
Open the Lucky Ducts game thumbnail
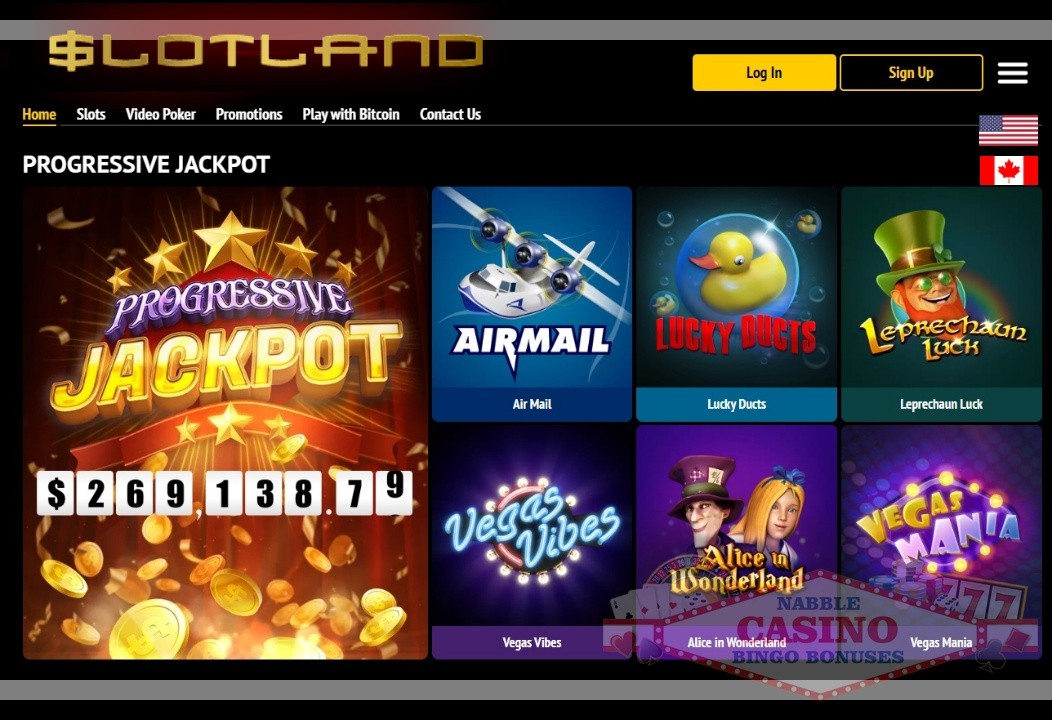pos(736,304)
